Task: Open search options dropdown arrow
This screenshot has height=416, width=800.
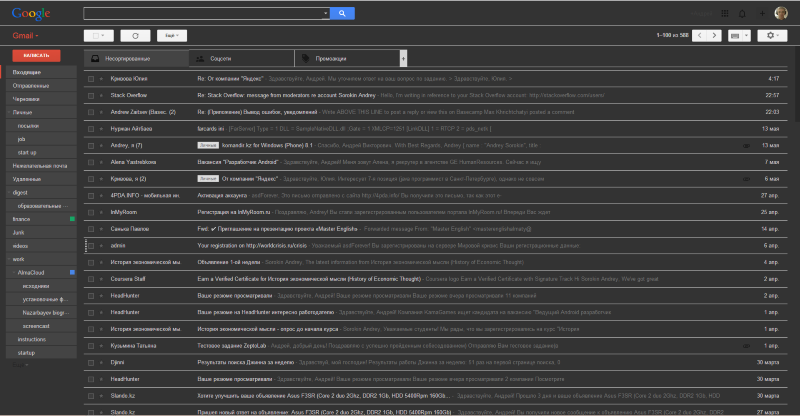Action: click(326, 14)
